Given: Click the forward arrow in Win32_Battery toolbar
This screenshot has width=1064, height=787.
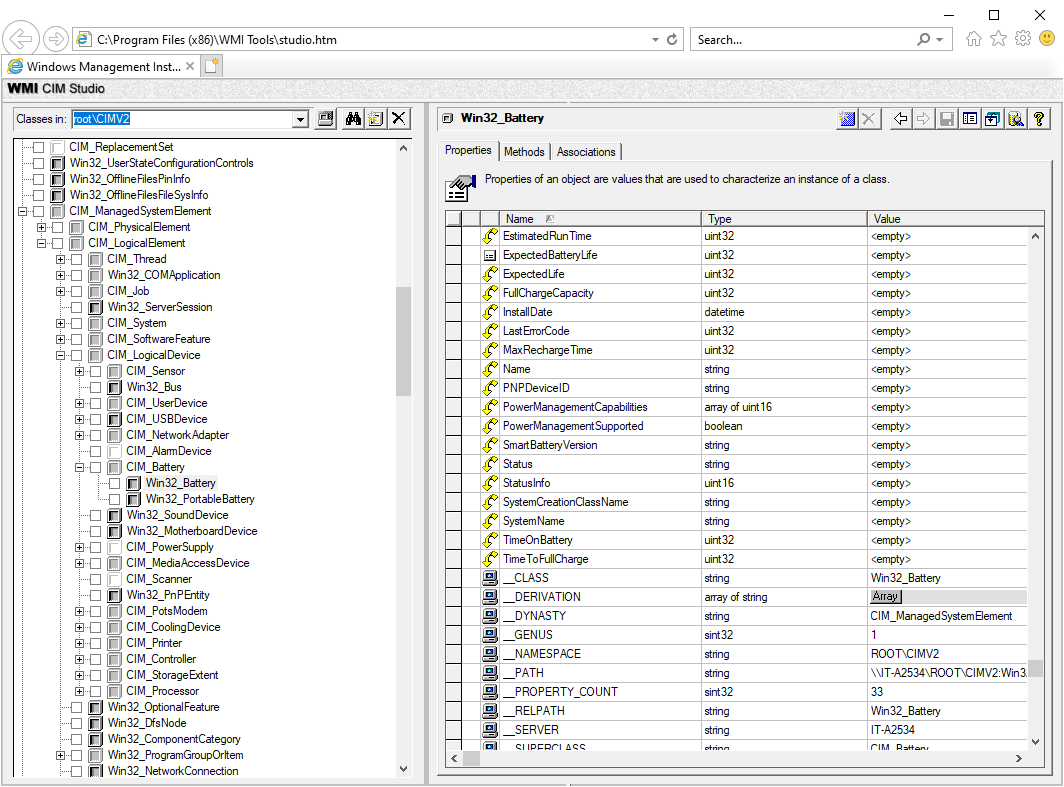Looking at the screenshot, I should [x=924, y=119].
